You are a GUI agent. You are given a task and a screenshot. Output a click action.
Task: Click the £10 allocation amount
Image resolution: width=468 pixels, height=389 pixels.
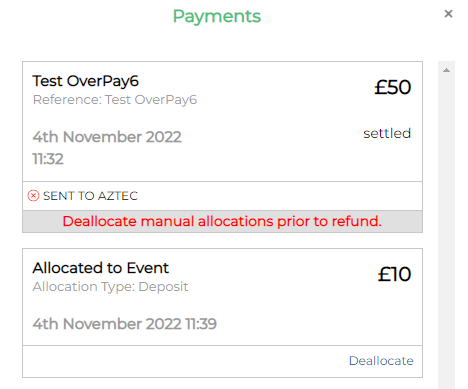pos(394,274)
